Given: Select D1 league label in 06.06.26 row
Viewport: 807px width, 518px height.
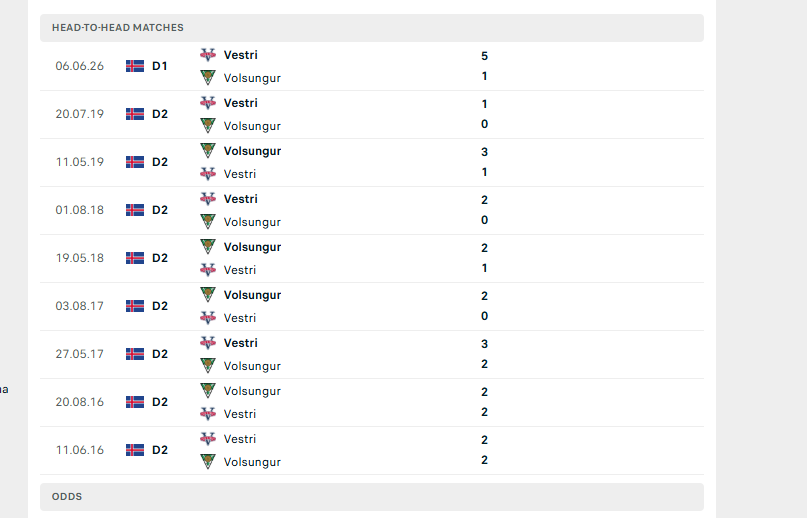Looking at the screenshot, I should [x=160, y=66].
